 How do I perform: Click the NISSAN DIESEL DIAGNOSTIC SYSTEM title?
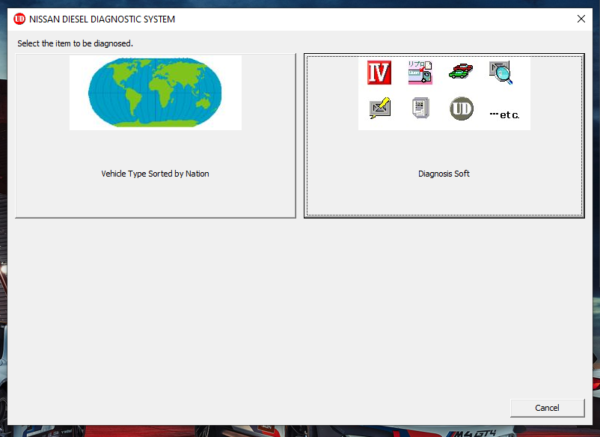click(102, 19)
